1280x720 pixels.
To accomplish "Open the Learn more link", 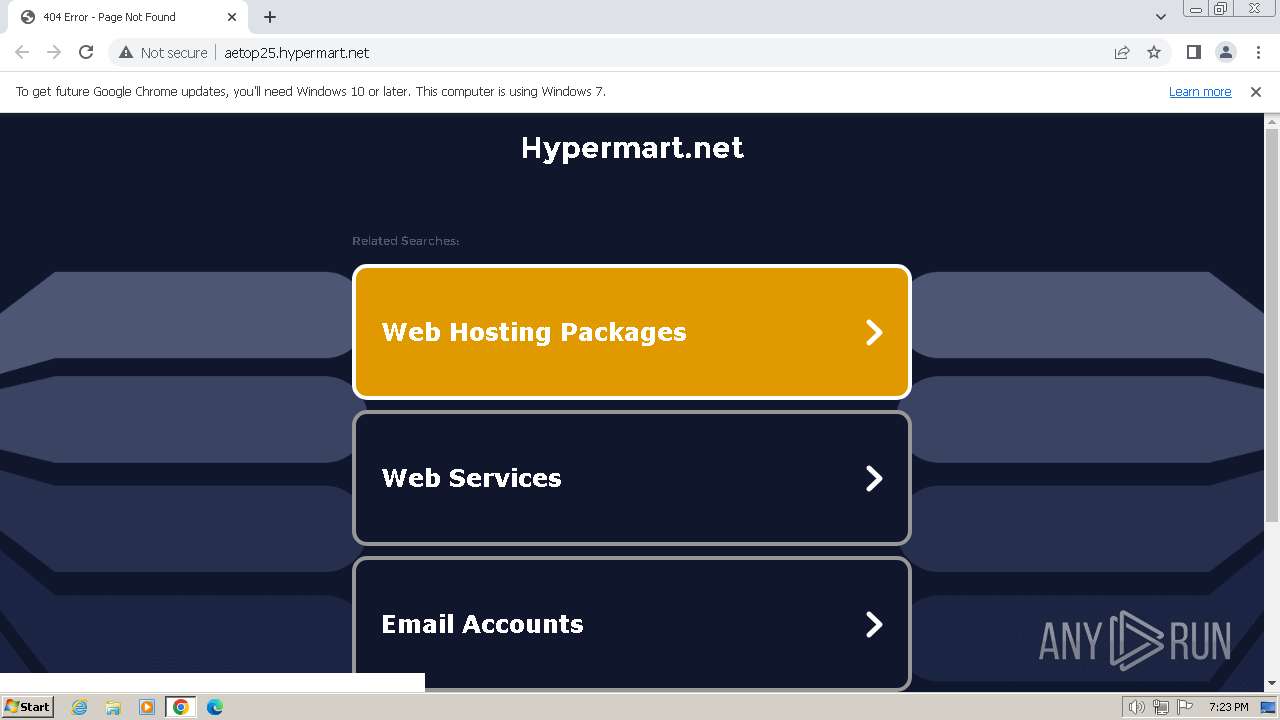I will [1200, 92].
